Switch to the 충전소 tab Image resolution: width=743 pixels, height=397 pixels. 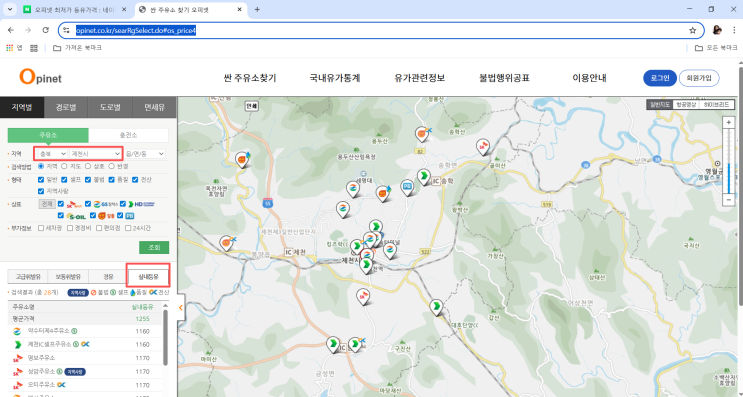click(x=128, y=135)
